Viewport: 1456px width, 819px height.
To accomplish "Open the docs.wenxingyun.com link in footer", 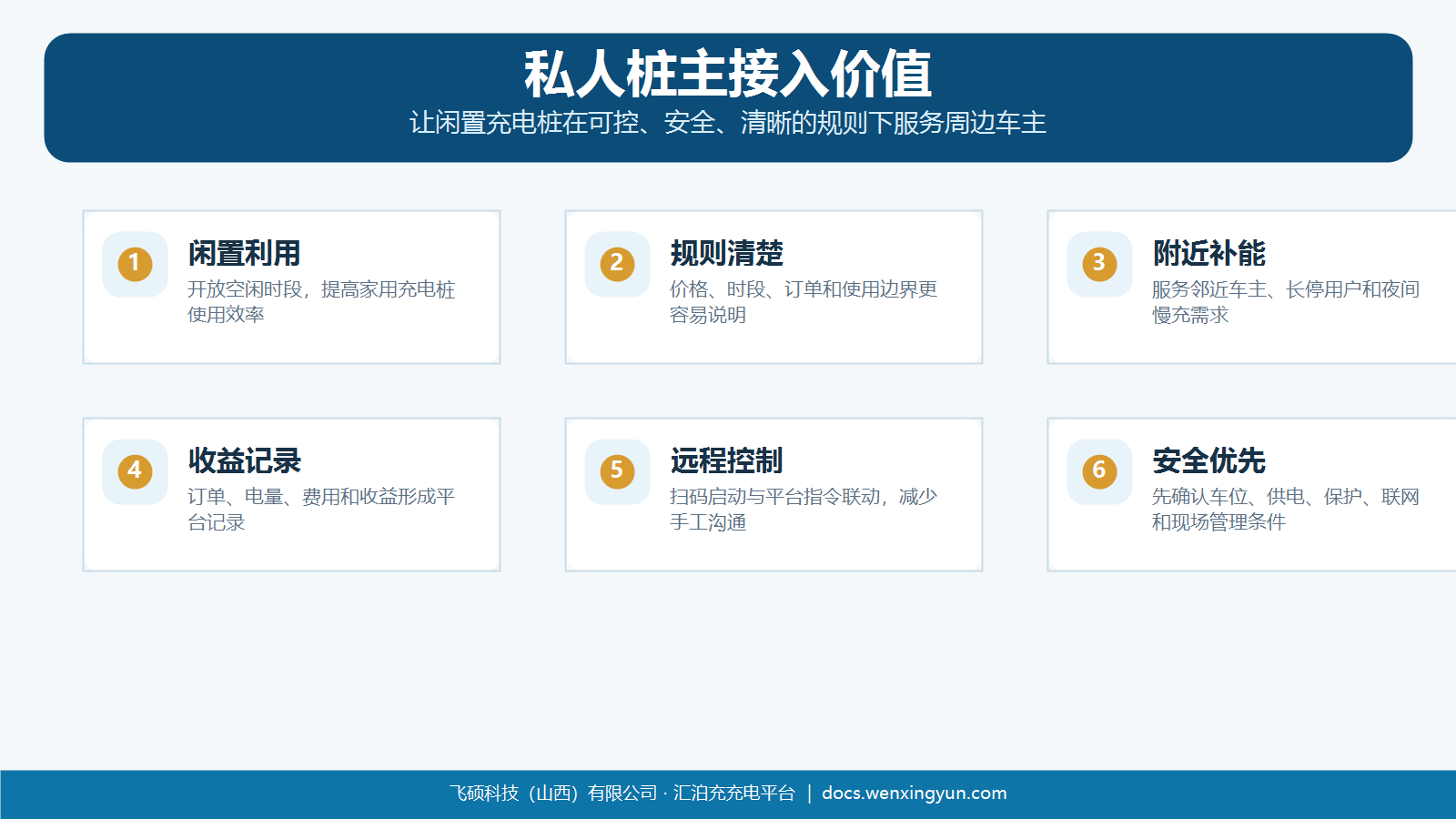I will pos(915,794).
